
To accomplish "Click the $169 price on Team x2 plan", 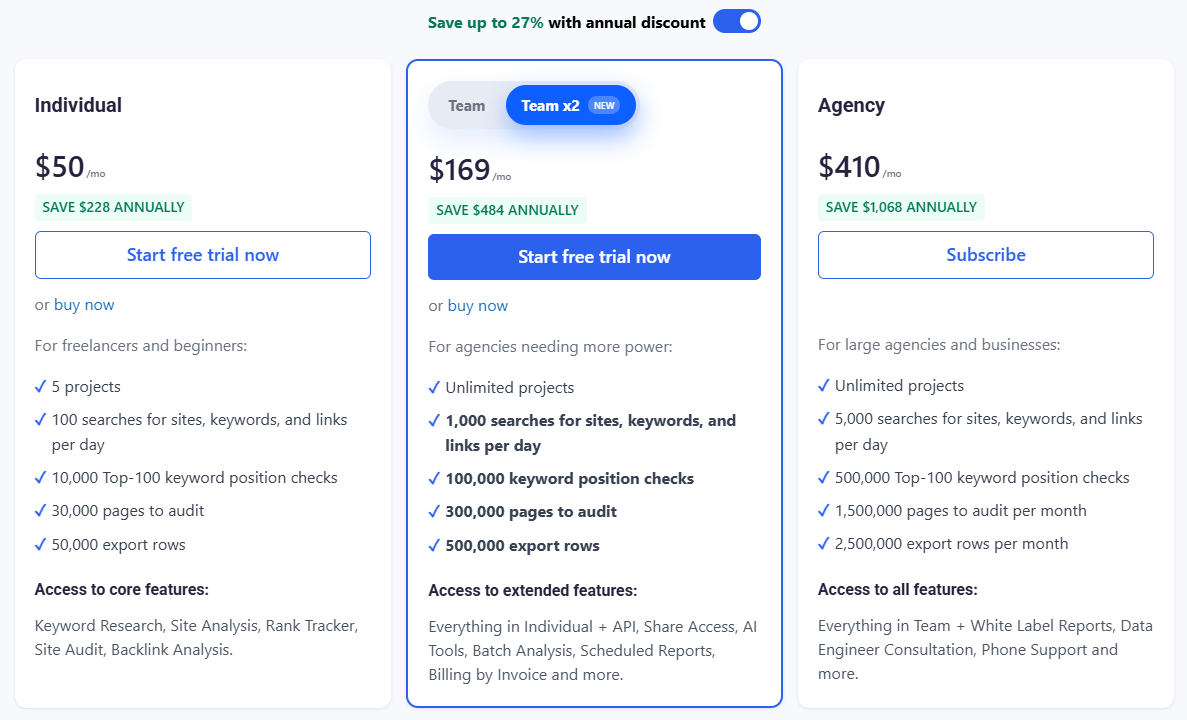I will pos(460,170).
